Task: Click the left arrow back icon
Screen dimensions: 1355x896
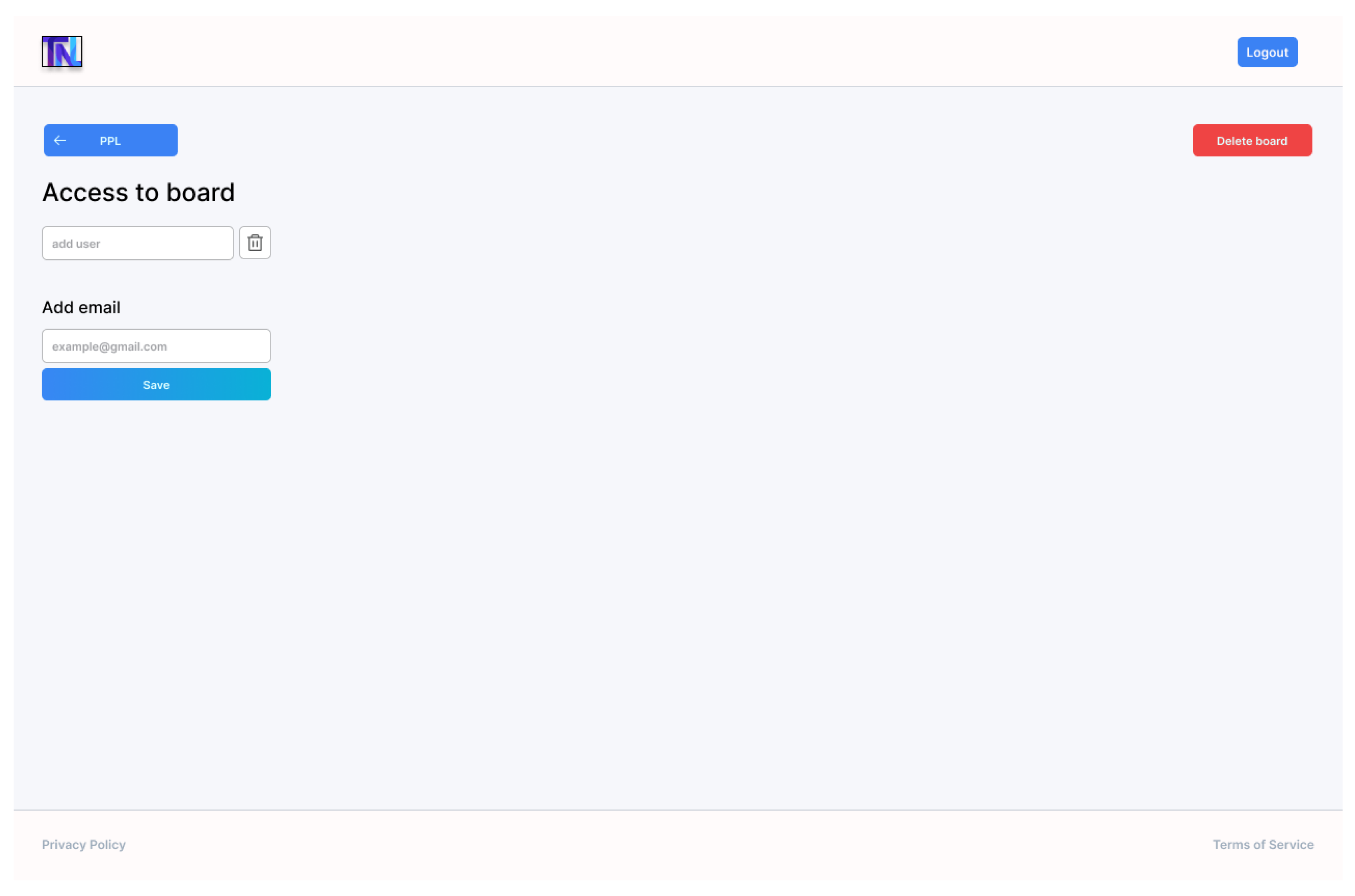Action: tap(60, 141)
